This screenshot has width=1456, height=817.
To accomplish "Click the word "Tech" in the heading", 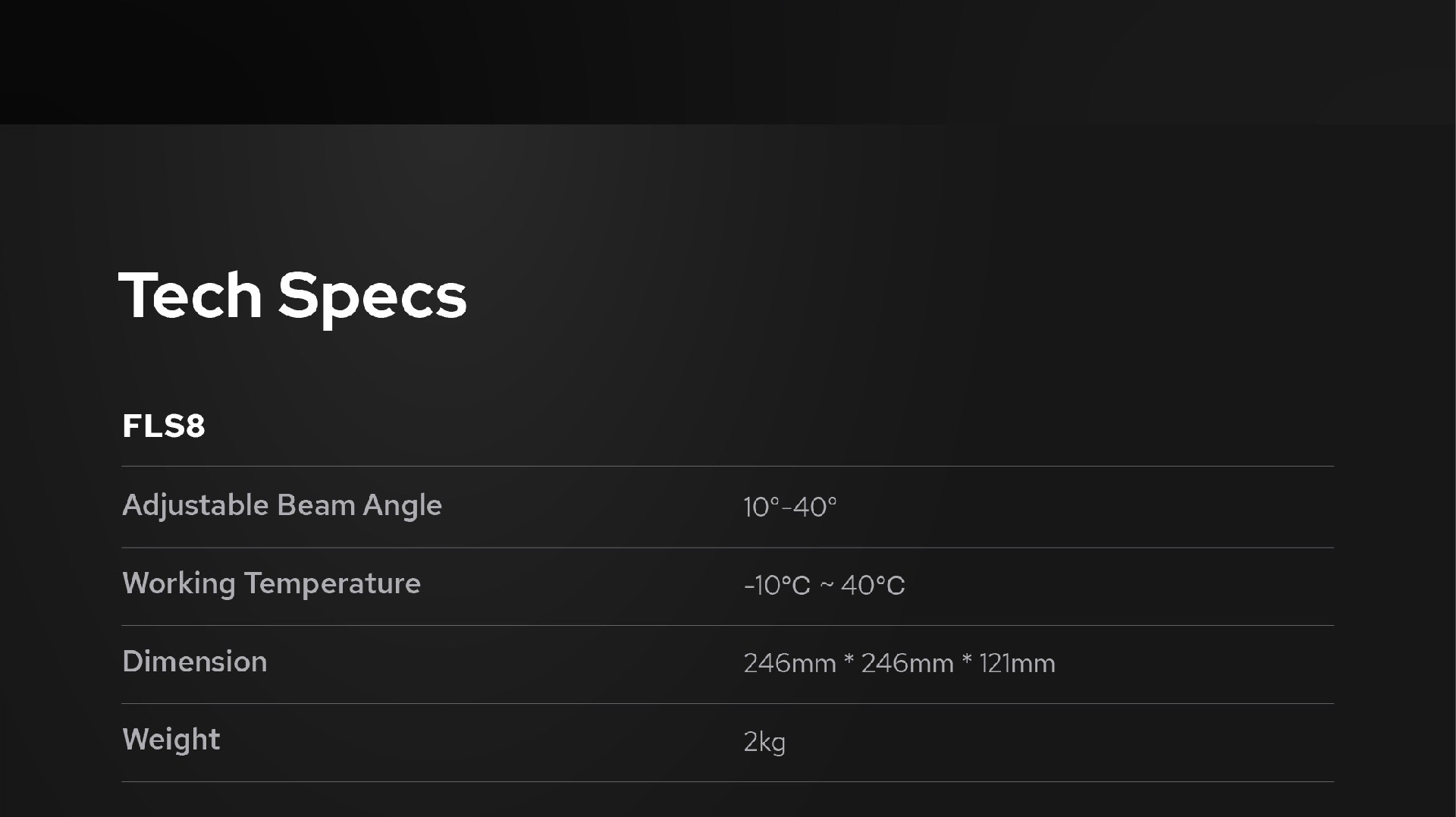I will (x=190, y=295).
